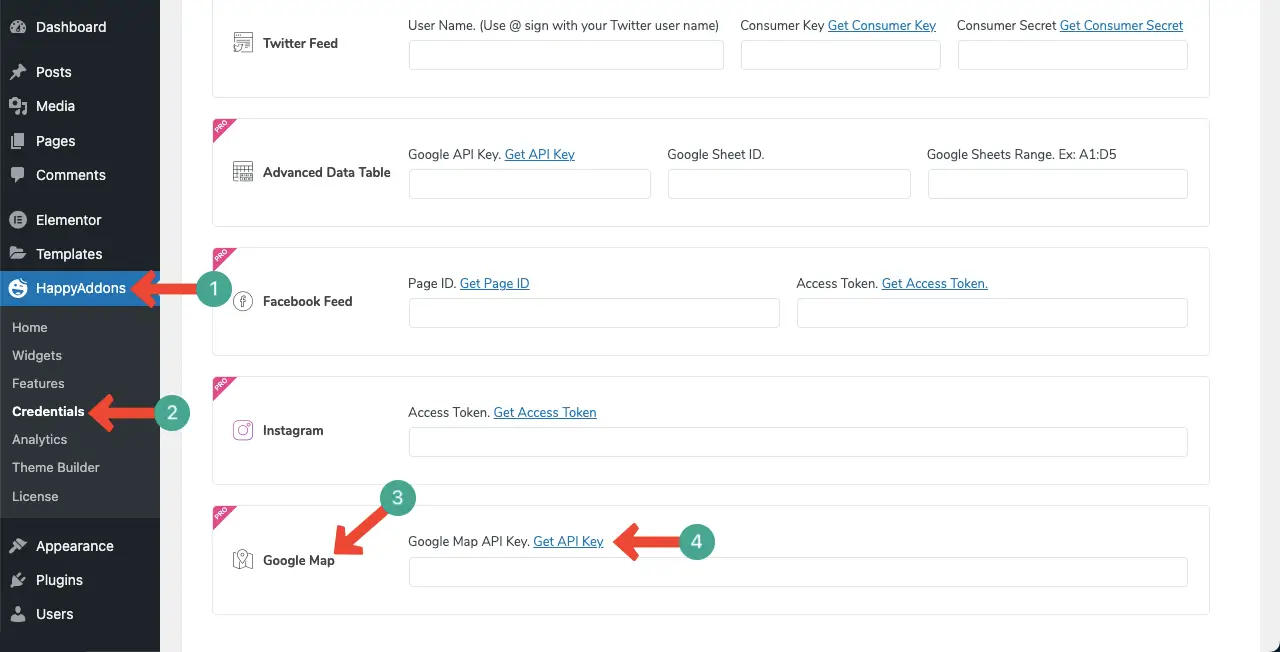The height and width of the screenshot is (652, 1280).
Task: Click the Facebook Feed label
Action: 308,301
